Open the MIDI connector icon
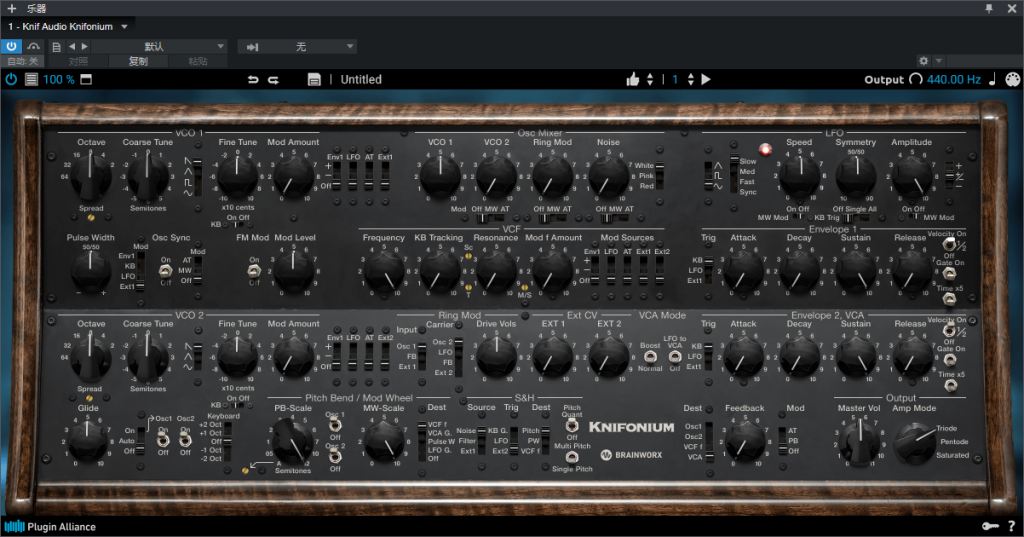Image resolution: width=1024 pixels, height=537 pixels. pos(1012,79)
